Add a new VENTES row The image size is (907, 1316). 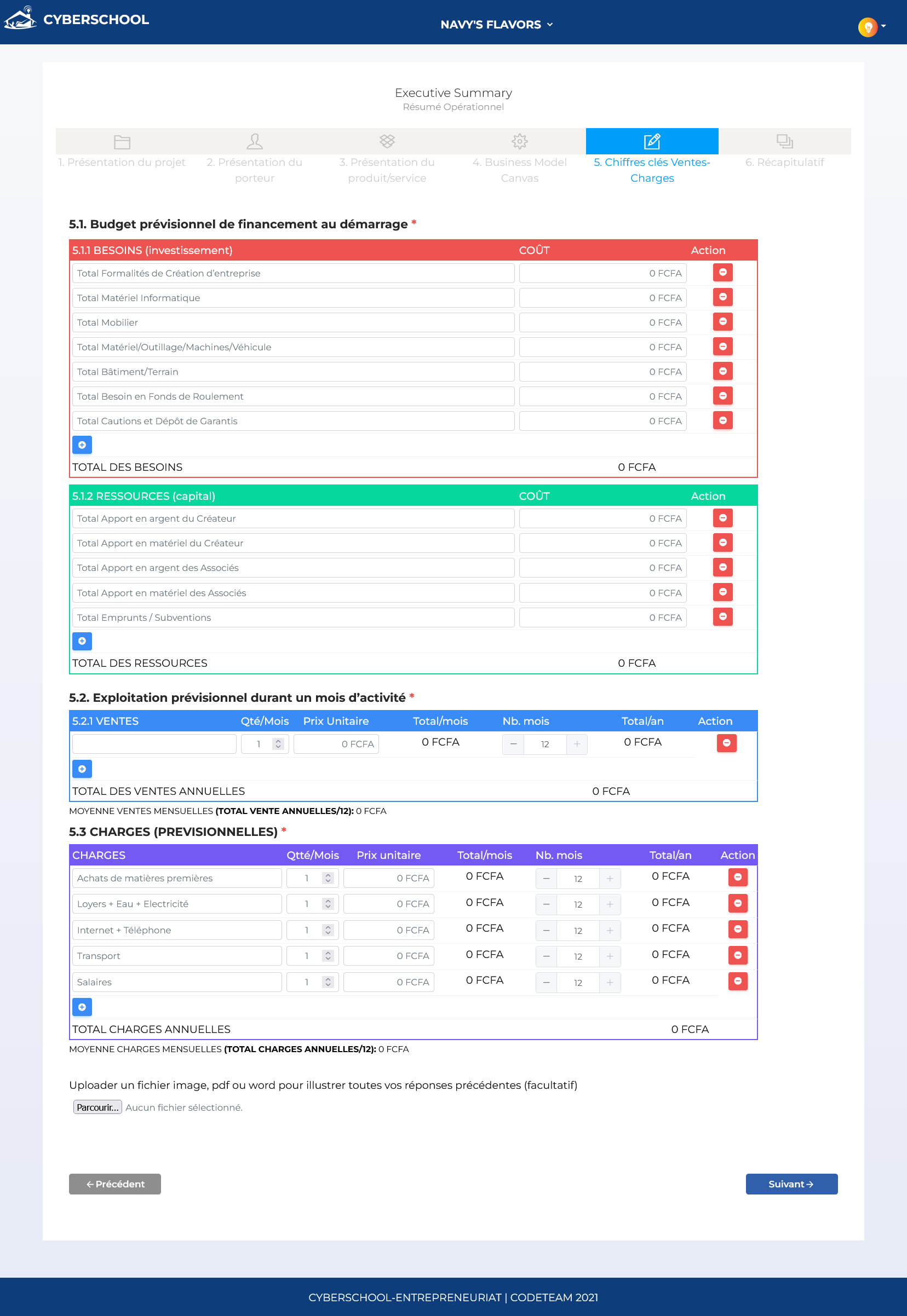coord(82,769)
